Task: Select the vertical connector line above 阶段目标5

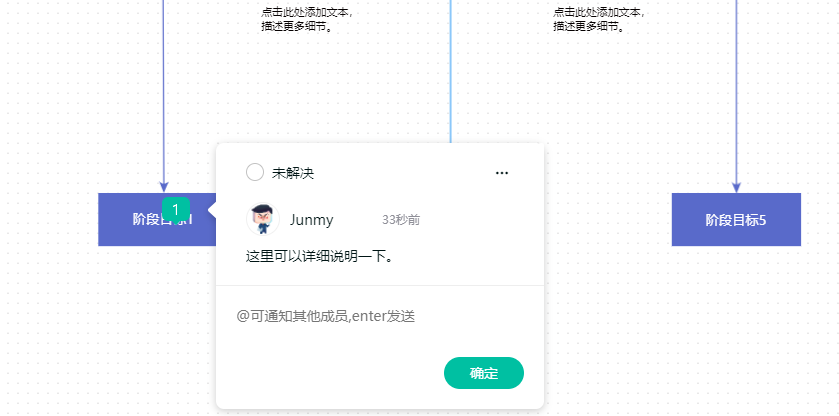Action: click(736, 91)
